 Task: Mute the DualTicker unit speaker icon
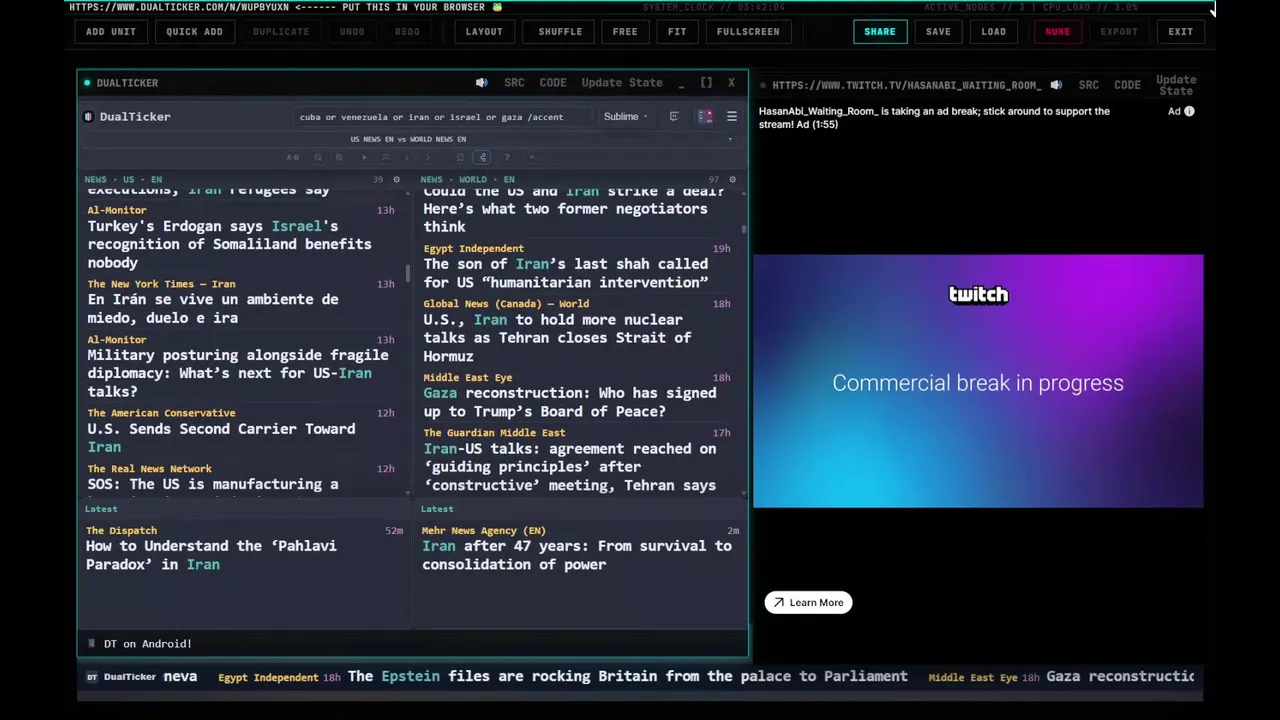coord(481,83)
